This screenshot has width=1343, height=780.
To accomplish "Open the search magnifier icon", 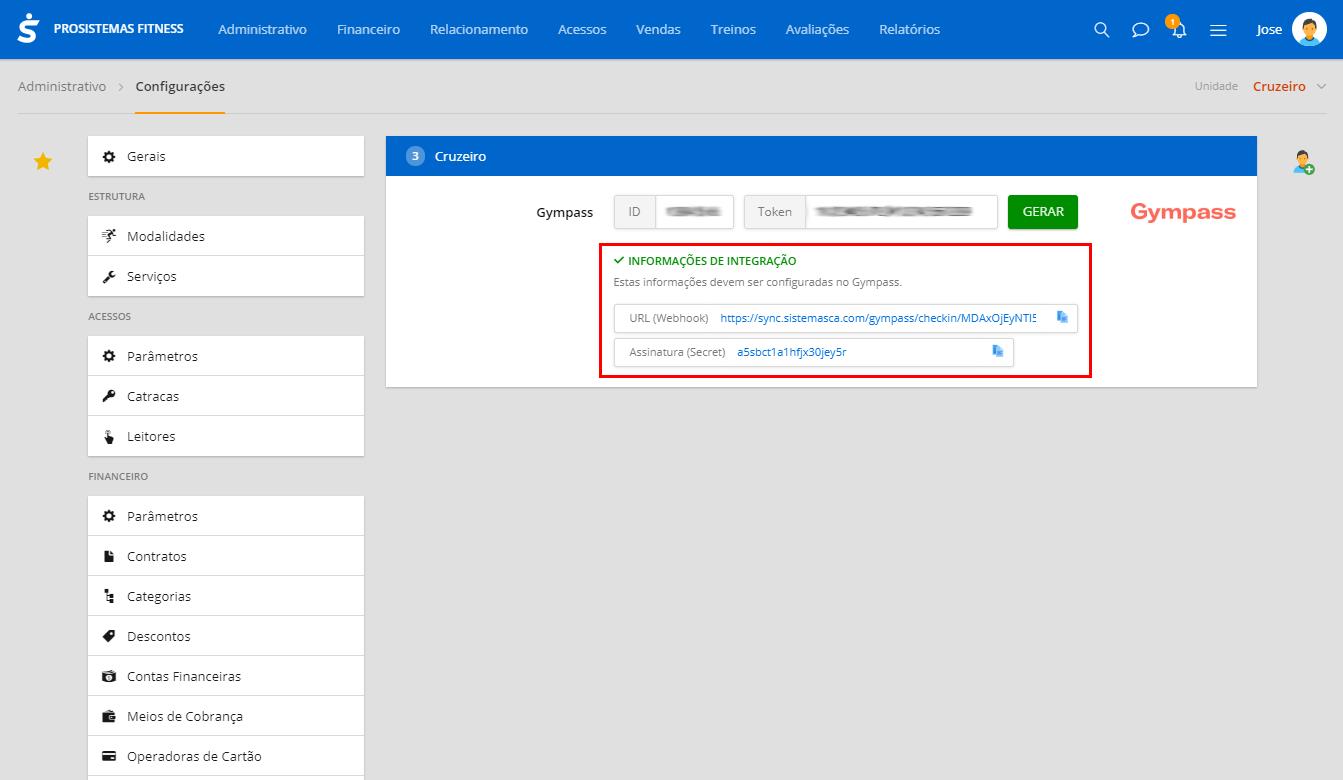I will tap(1102, 30).
